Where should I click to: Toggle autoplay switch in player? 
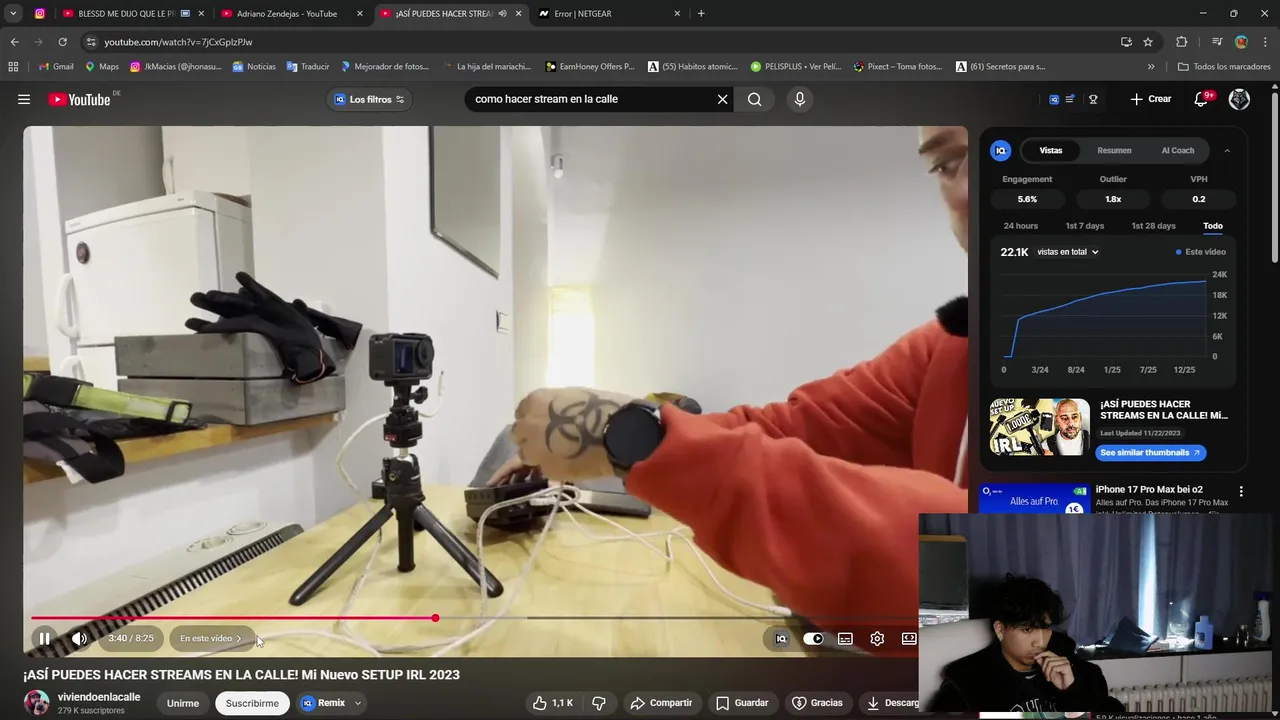point(813,638)
